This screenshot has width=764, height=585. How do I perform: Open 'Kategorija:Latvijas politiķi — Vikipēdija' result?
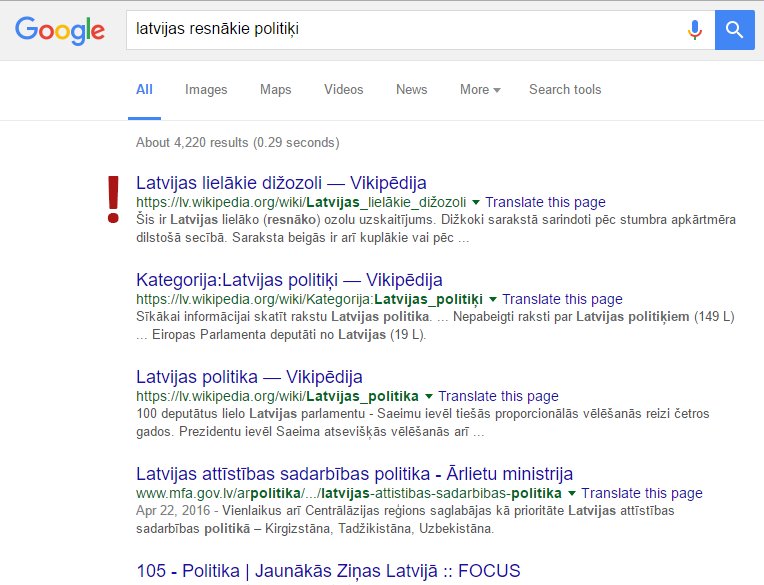[x=289, y=280]
